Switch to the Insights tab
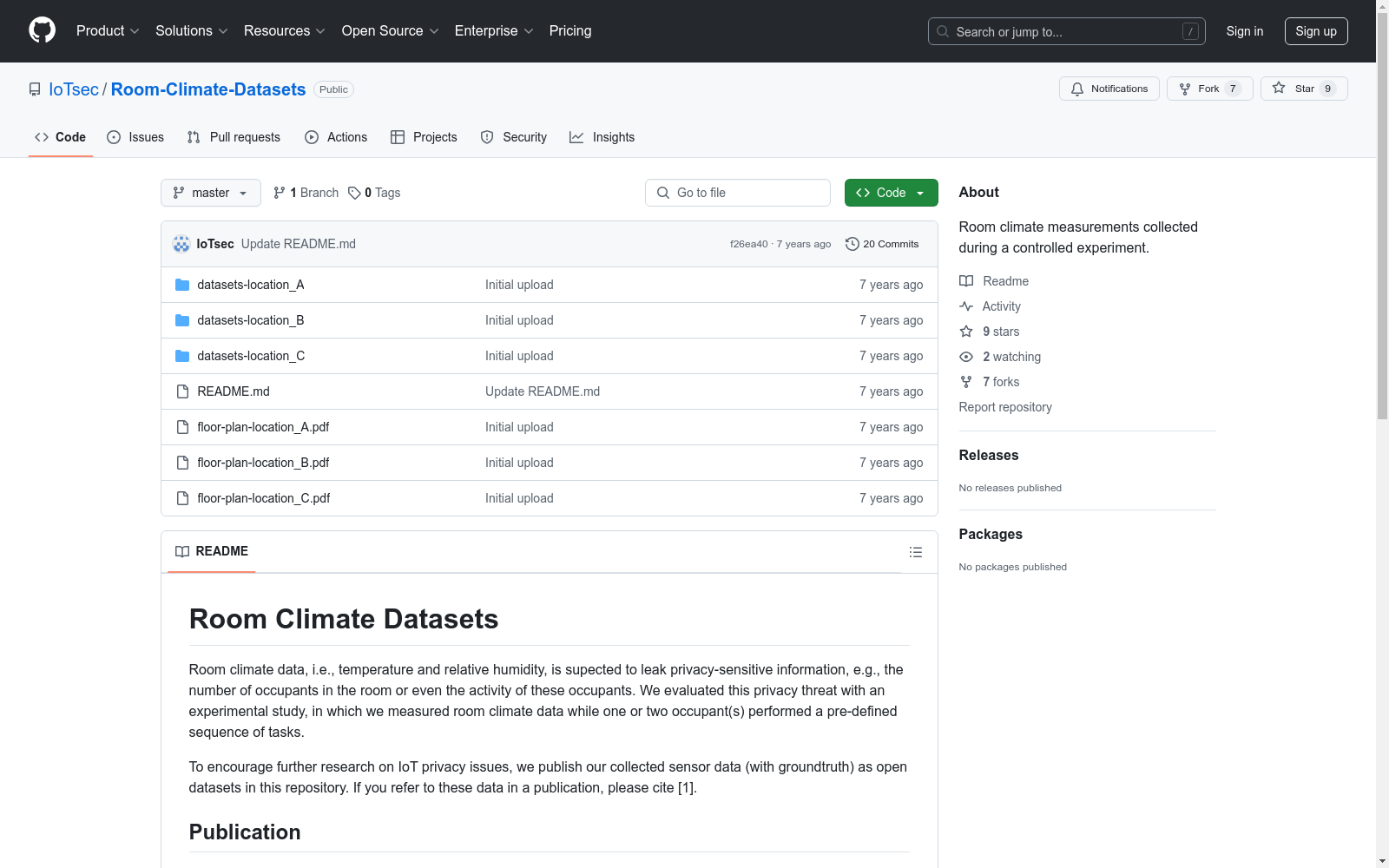Image resolution: width=1389 pixels, height=868 pixels. 602,137
